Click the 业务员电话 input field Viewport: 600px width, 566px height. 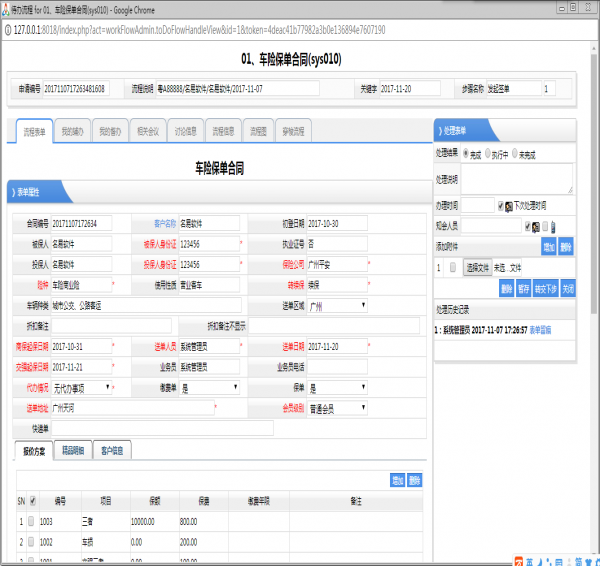[337, 367]
